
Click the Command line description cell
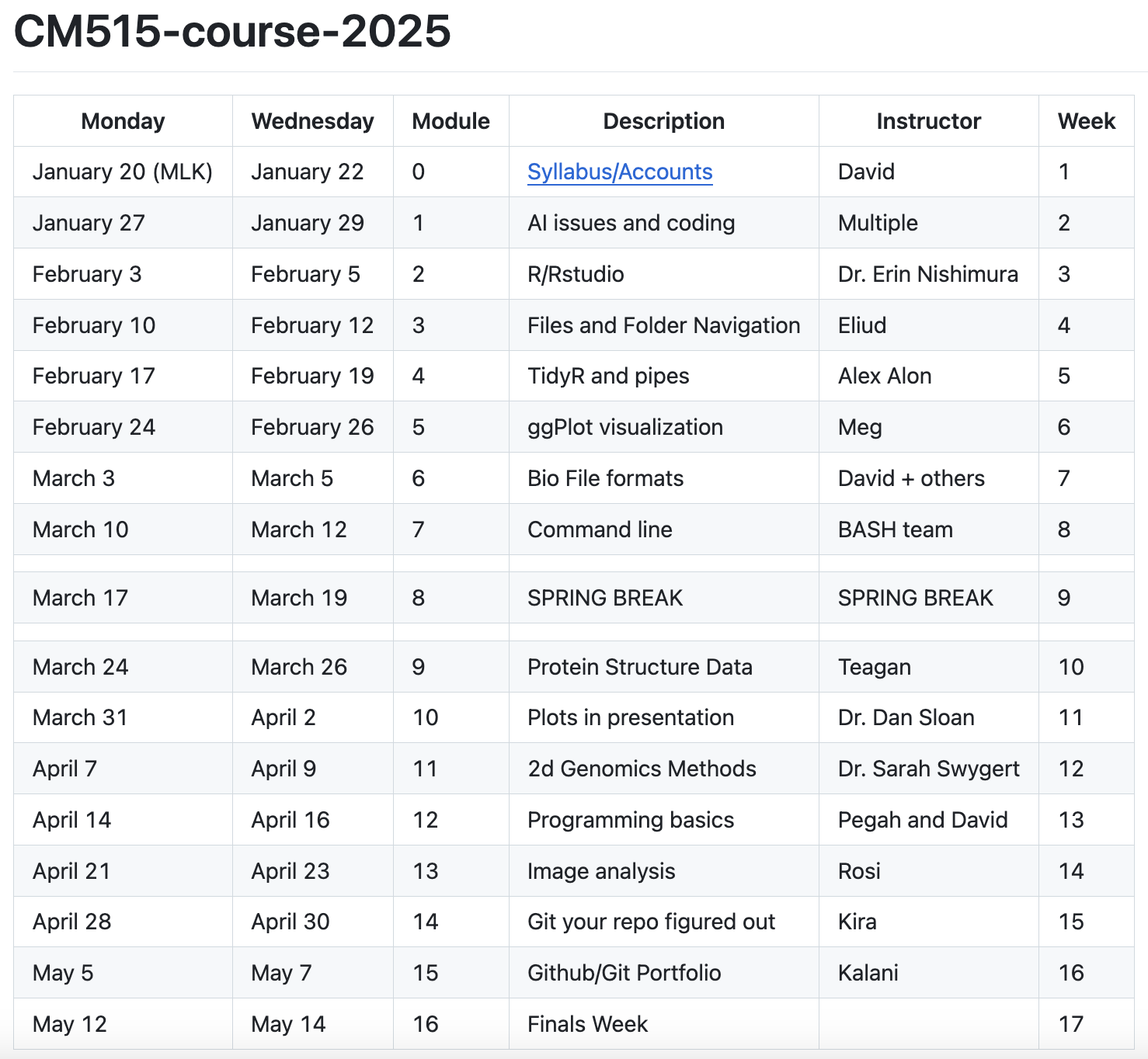tap(600, 529)
